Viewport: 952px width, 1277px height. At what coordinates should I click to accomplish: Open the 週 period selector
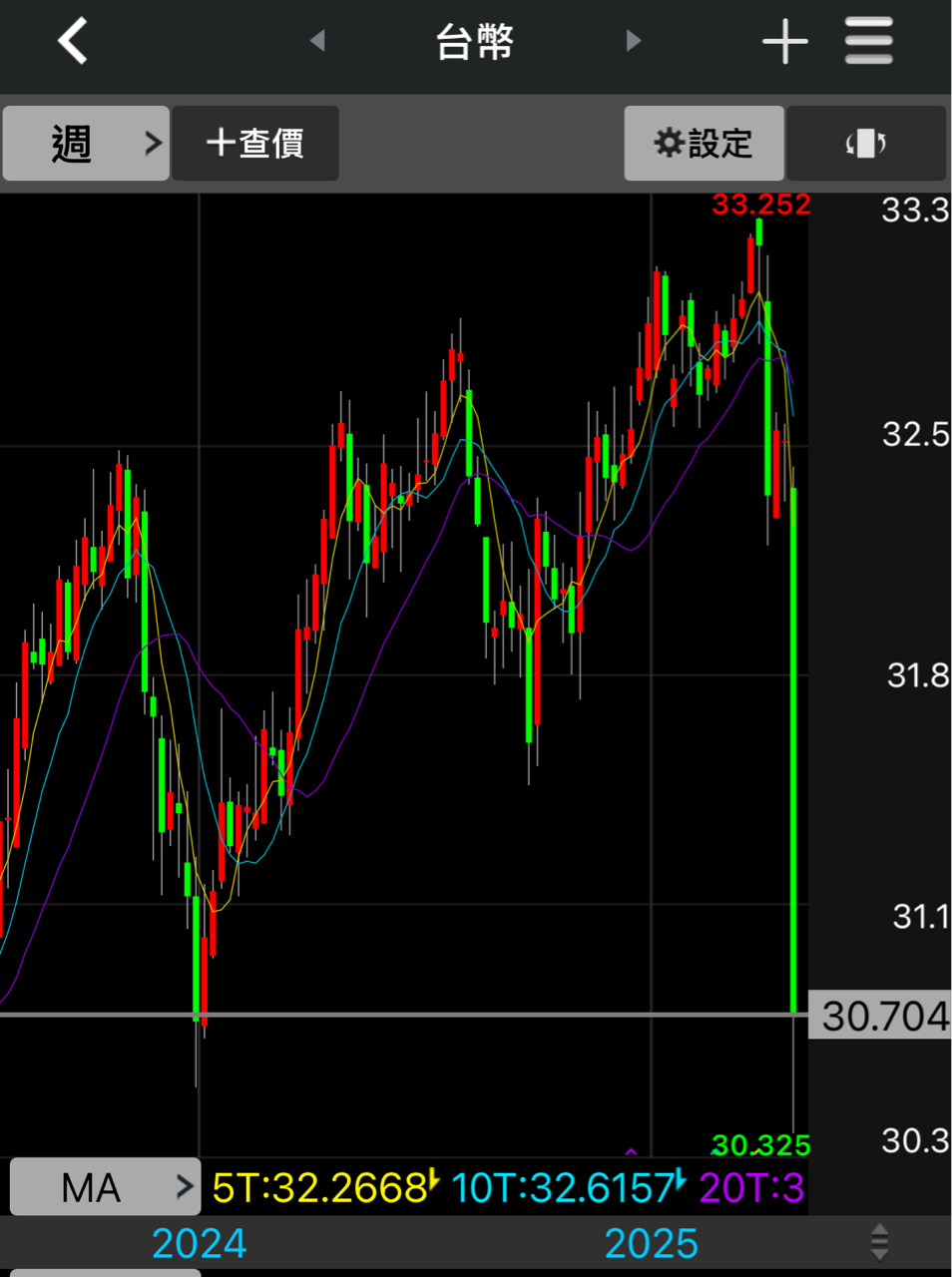(x=86, y=144)
